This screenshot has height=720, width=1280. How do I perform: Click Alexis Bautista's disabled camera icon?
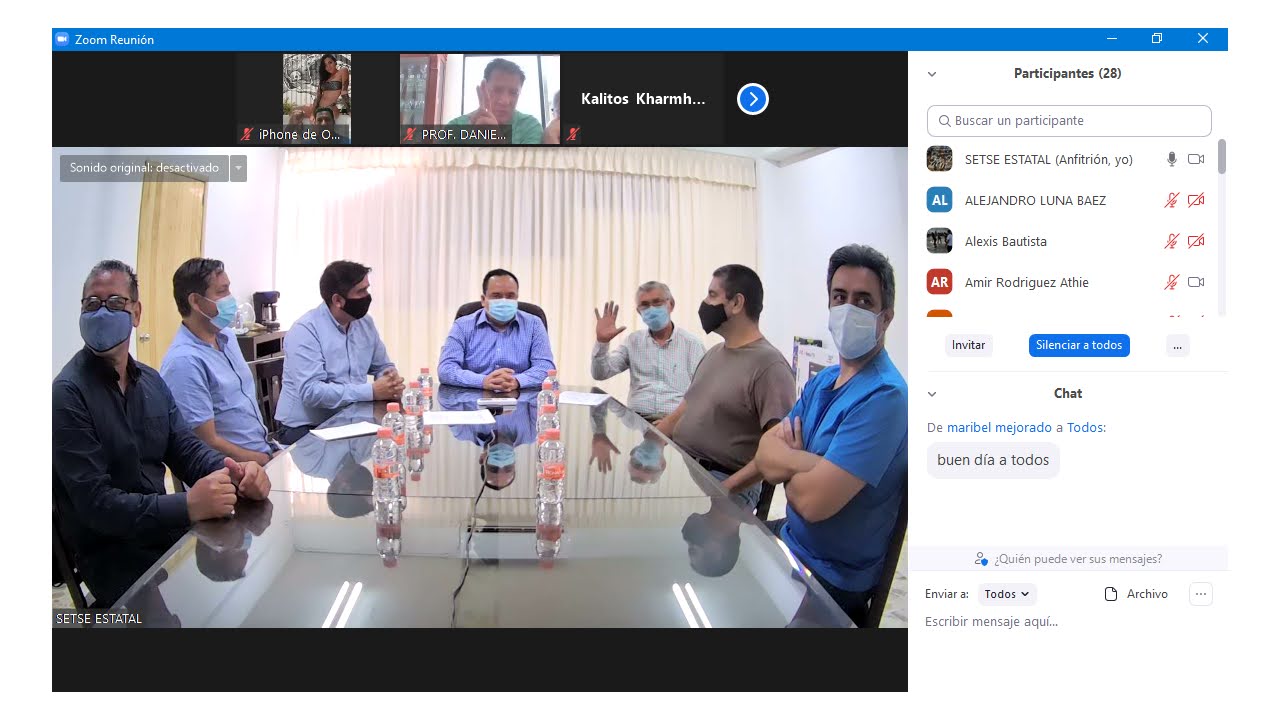[1196, 241]
